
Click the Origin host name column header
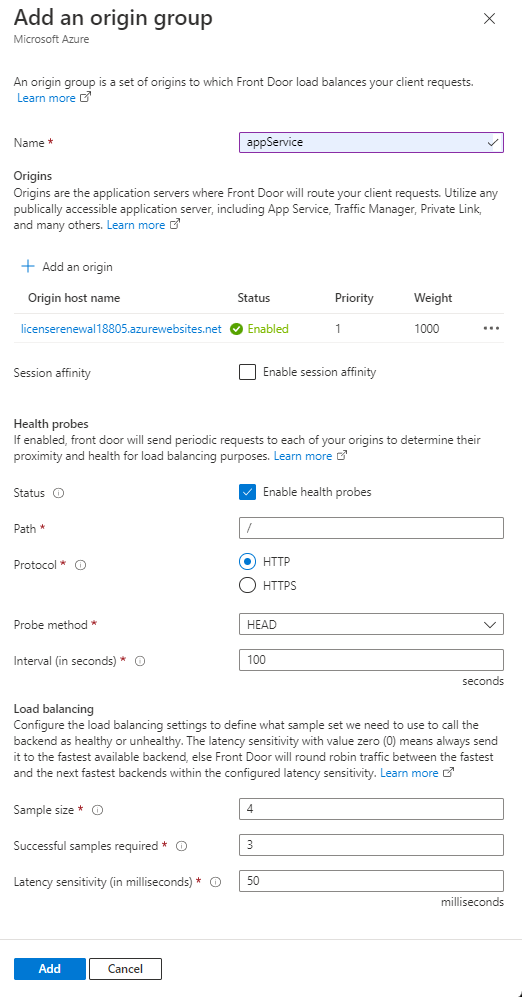pyautogui.click(x=74, y=298)
